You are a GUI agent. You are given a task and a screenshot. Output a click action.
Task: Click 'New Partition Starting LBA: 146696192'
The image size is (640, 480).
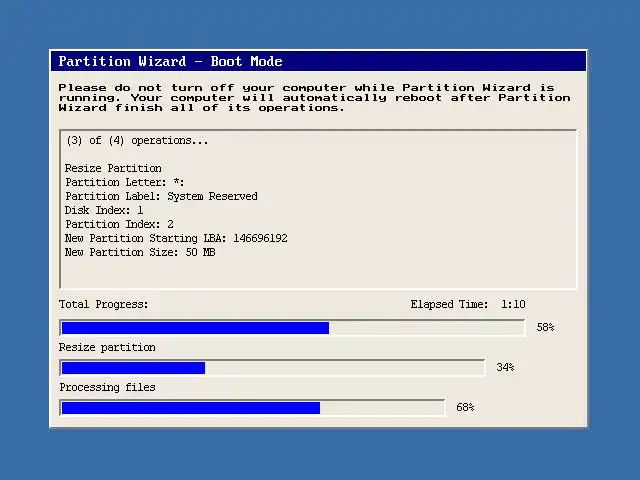pyautogui.click(x=176, y=238)
